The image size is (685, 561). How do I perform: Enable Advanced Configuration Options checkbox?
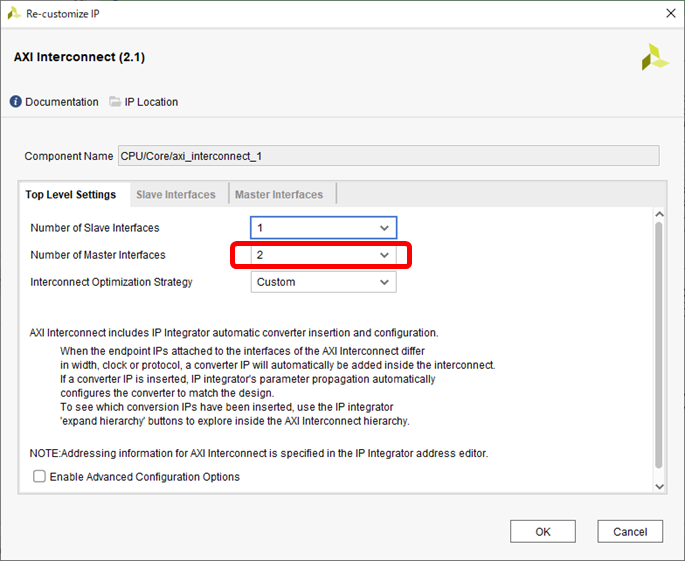(x=40, y=477)
